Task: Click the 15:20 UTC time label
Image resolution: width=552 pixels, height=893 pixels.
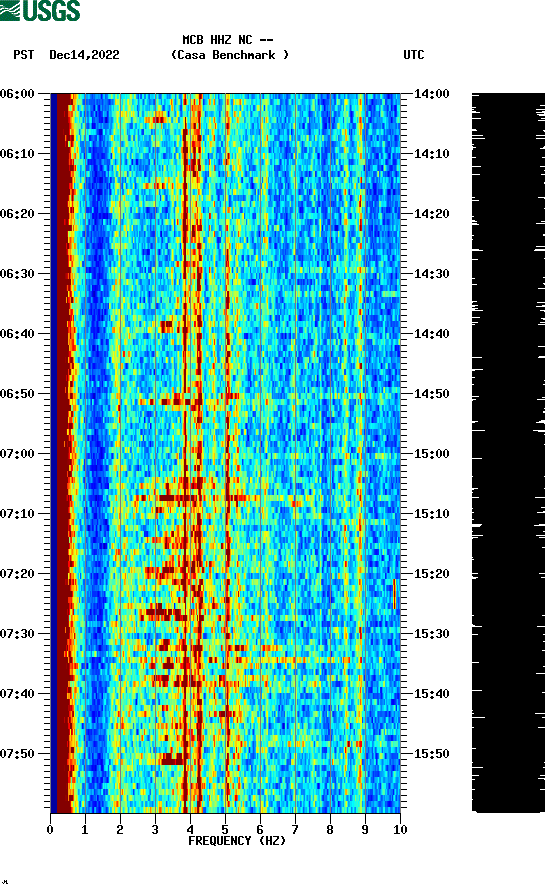Action: pos(432,574)
